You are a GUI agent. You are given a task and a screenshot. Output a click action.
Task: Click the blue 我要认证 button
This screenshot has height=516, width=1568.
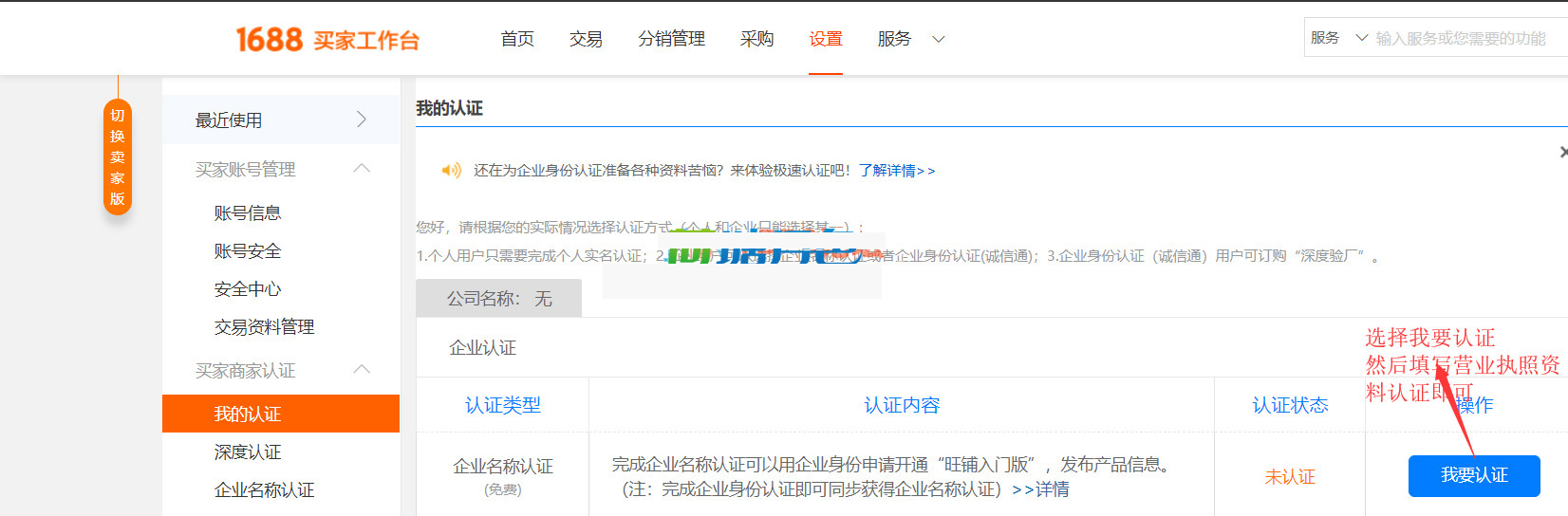tap(1473, 475)
